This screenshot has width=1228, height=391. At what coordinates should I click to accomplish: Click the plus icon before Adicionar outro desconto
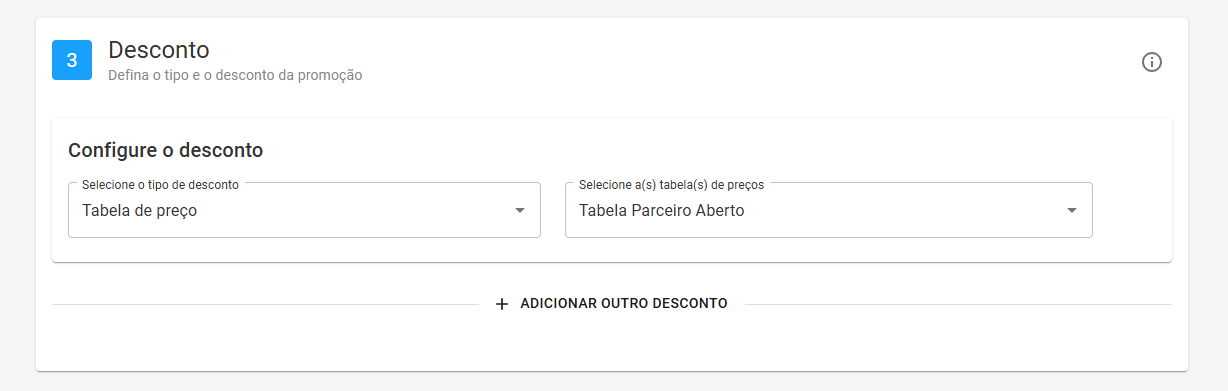502,303
